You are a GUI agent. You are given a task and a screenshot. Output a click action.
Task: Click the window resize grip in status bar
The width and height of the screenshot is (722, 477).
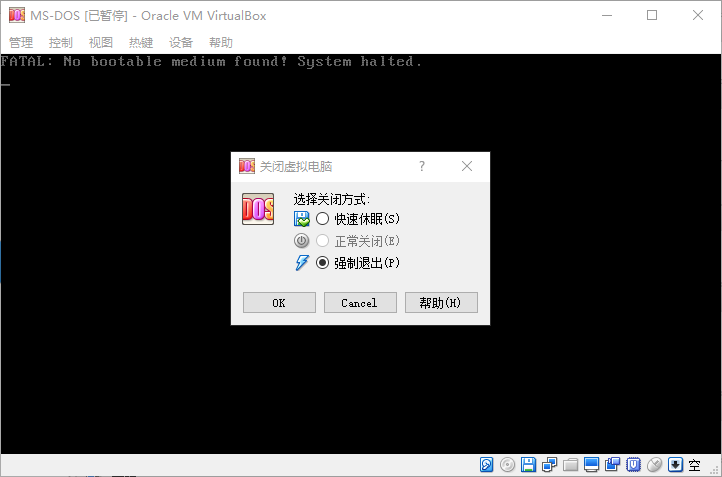coord(715,470)
